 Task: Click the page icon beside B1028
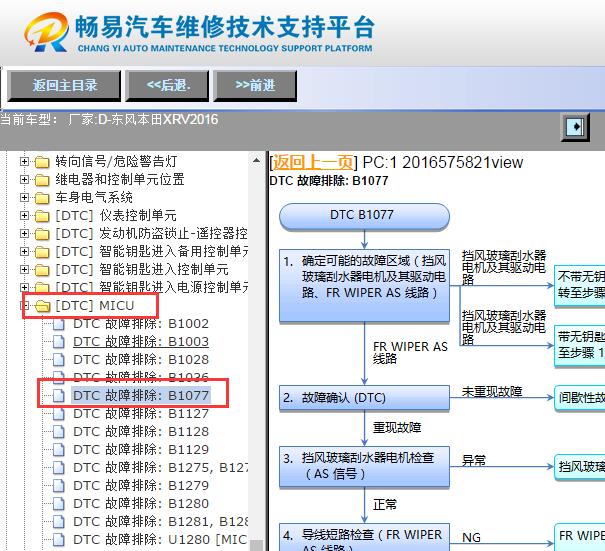coord(59,360)
